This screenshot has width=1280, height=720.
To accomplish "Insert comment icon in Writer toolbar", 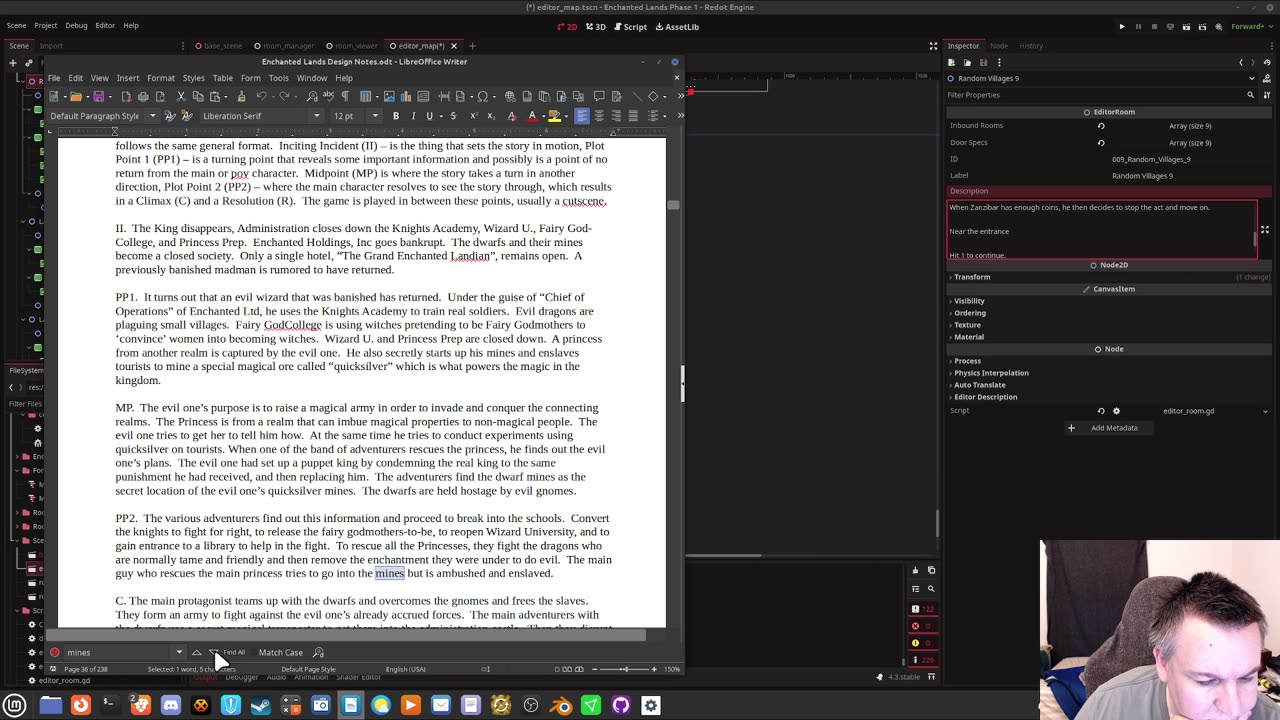I will 599,96.
